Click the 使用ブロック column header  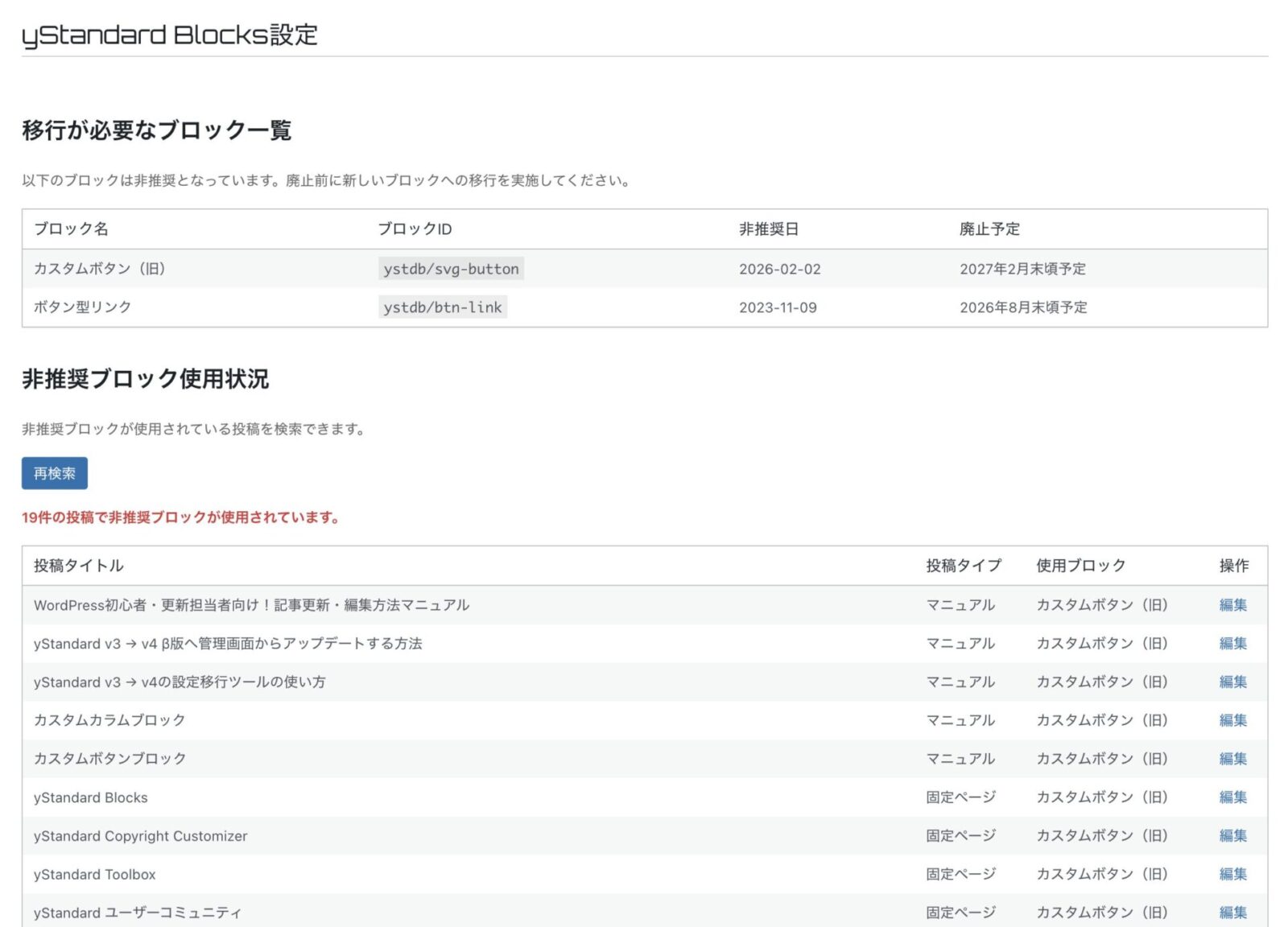click(1080, 566)
